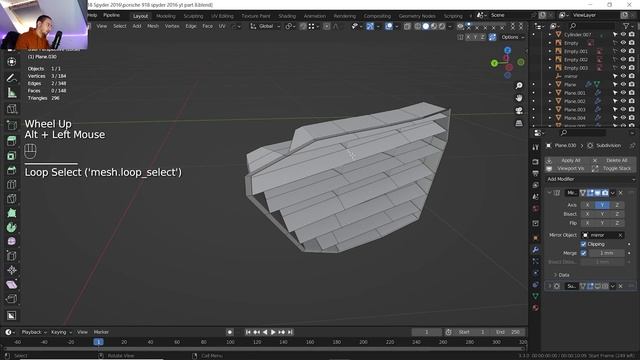Select the Smooth tool
Image resolution: width=640 pixels, height=360 pixels.
(12, 241)
